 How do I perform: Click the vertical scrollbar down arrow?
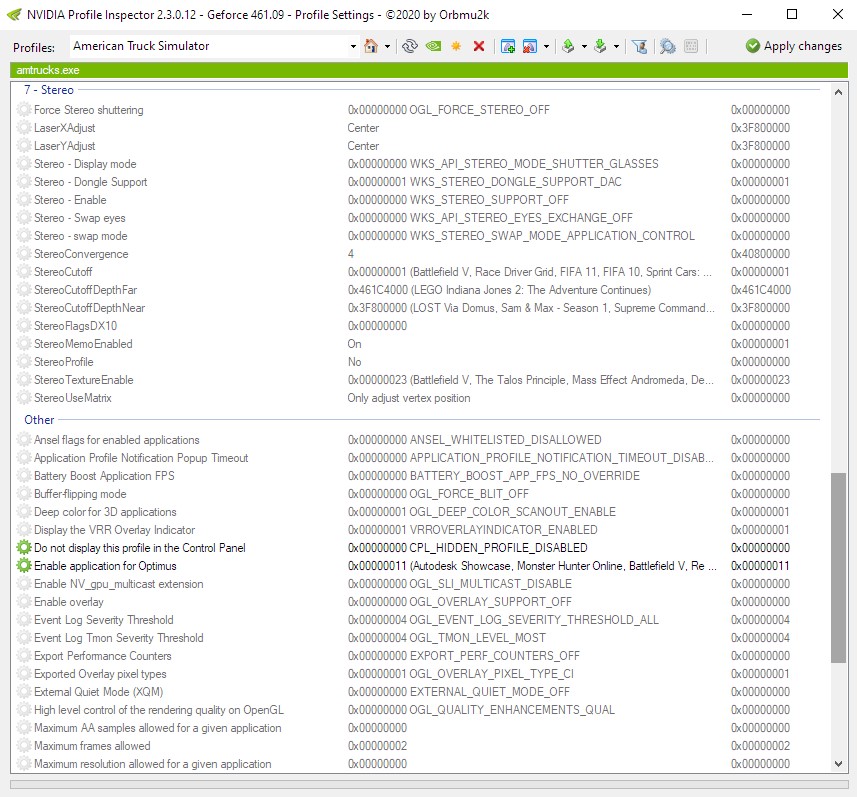(838, 764)
